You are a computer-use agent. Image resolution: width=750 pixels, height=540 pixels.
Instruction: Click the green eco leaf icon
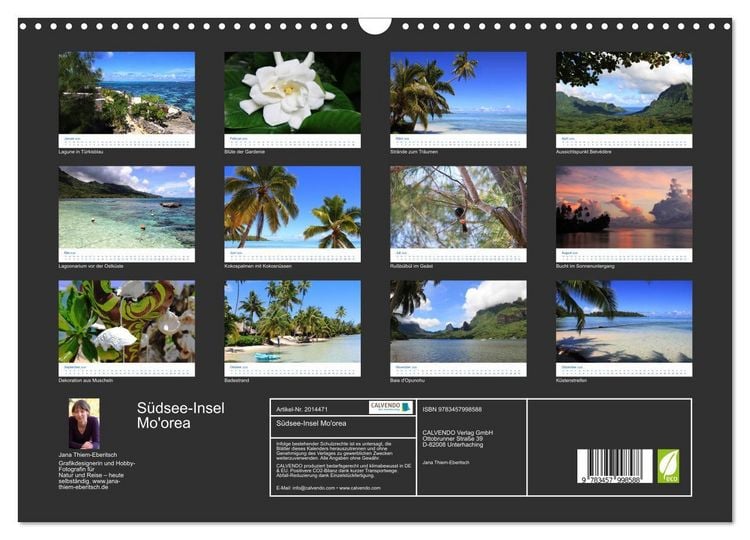[x=668, y=466]
